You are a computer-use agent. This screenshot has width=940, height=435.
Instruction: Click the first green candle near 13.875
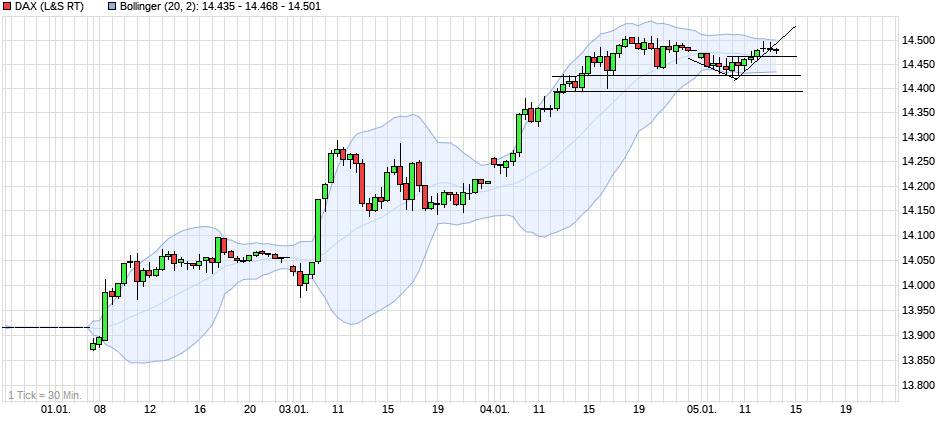click(93, 346)
